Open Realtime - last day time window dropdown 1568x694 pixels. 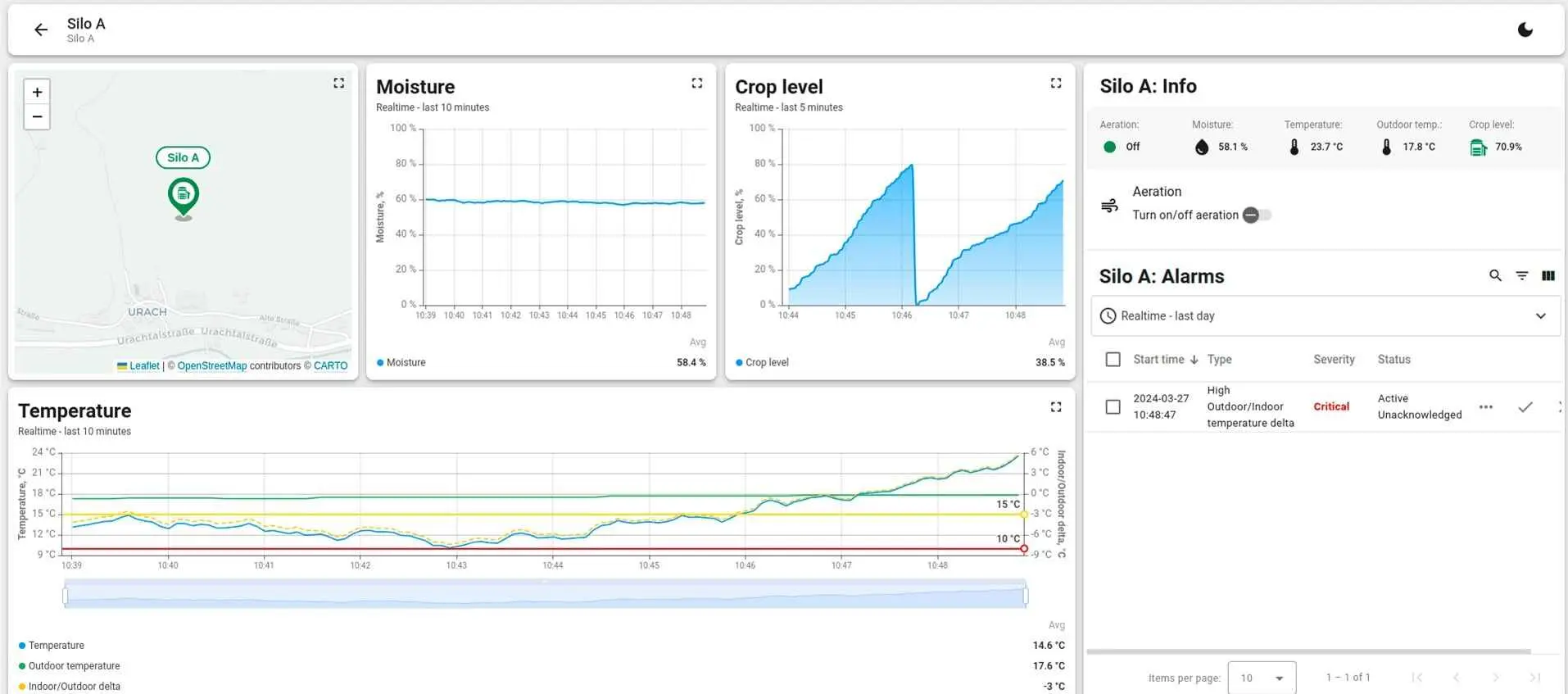click(x=1325, y=316)
